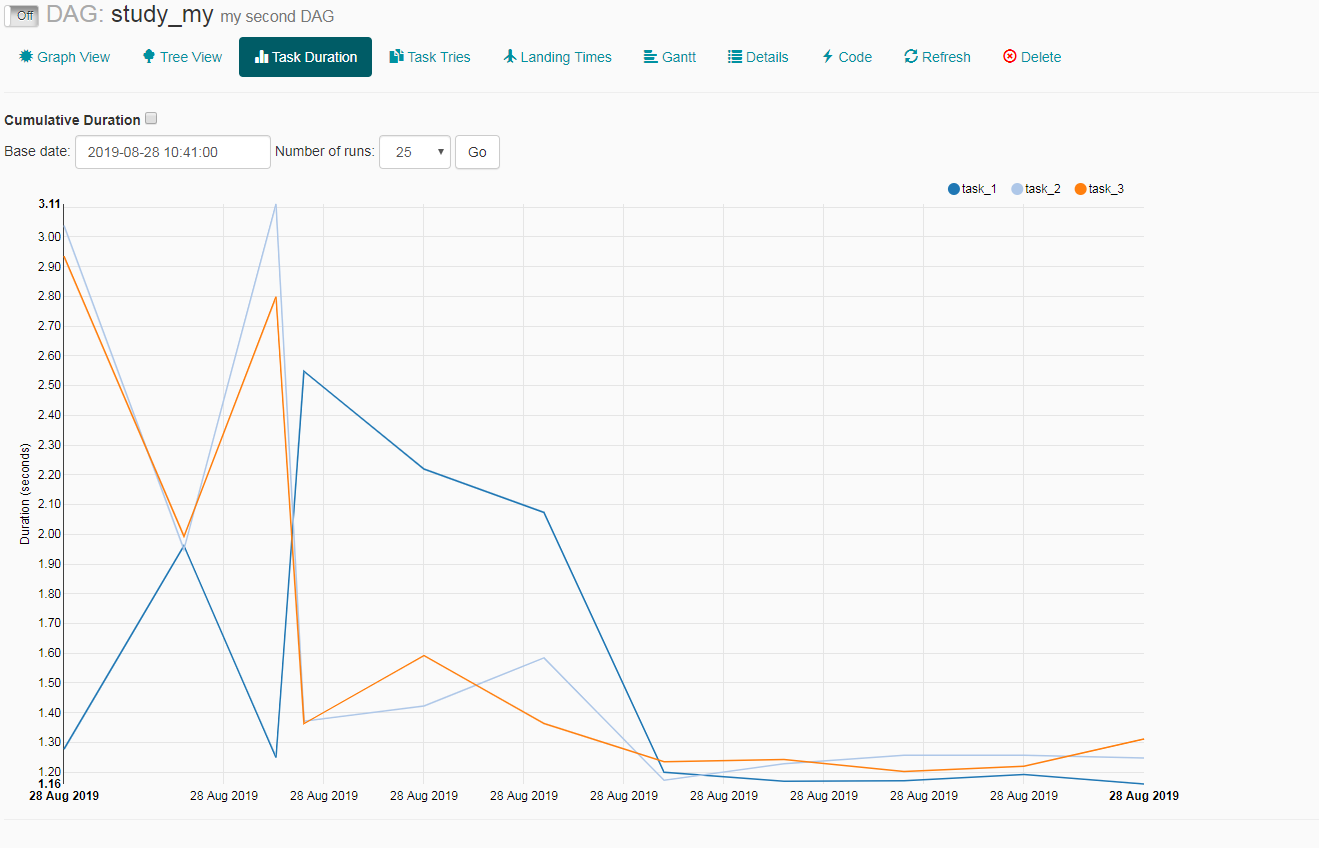Toggle the DAG Off switch
This screenshot has height=848, width=1319.
tap(24, 16)
